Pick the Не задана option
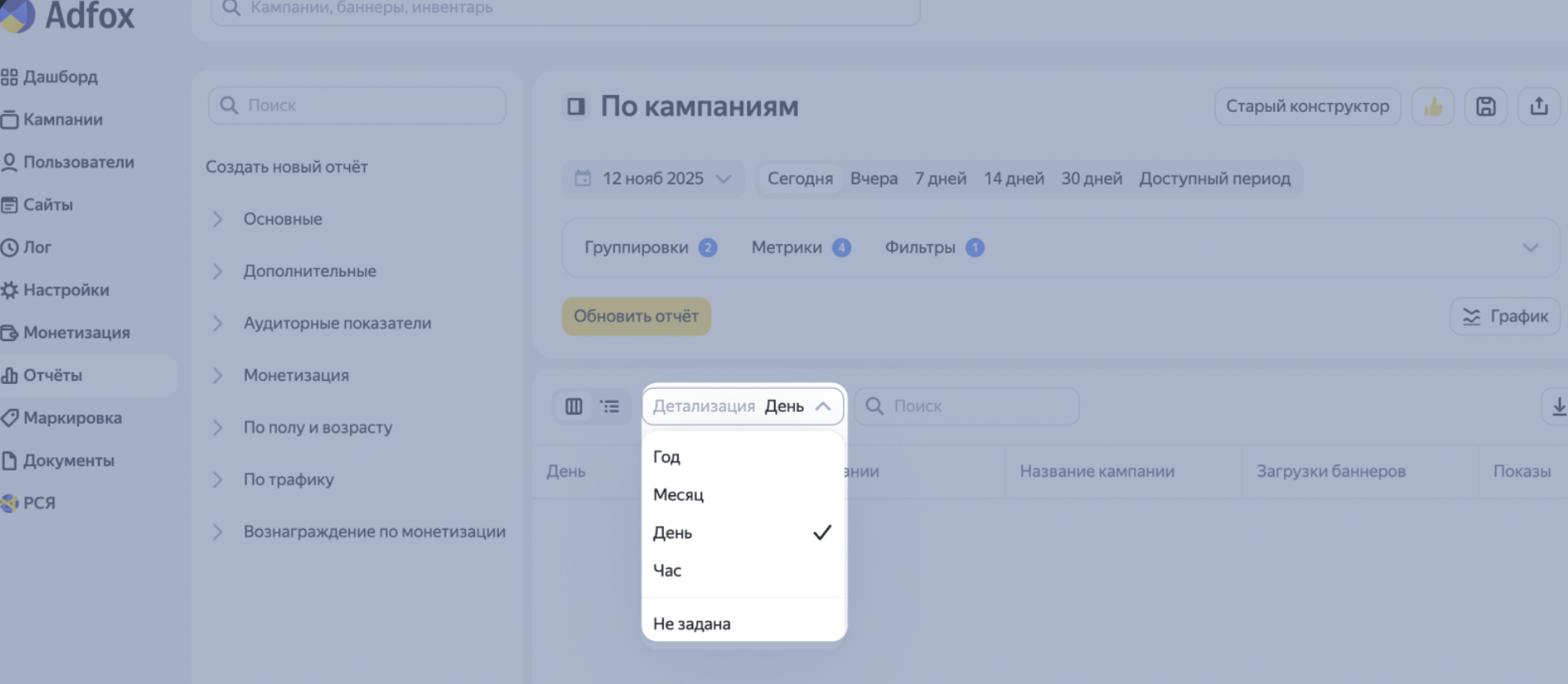Screen dimensions: 1568x684 (x=692, y=624)
